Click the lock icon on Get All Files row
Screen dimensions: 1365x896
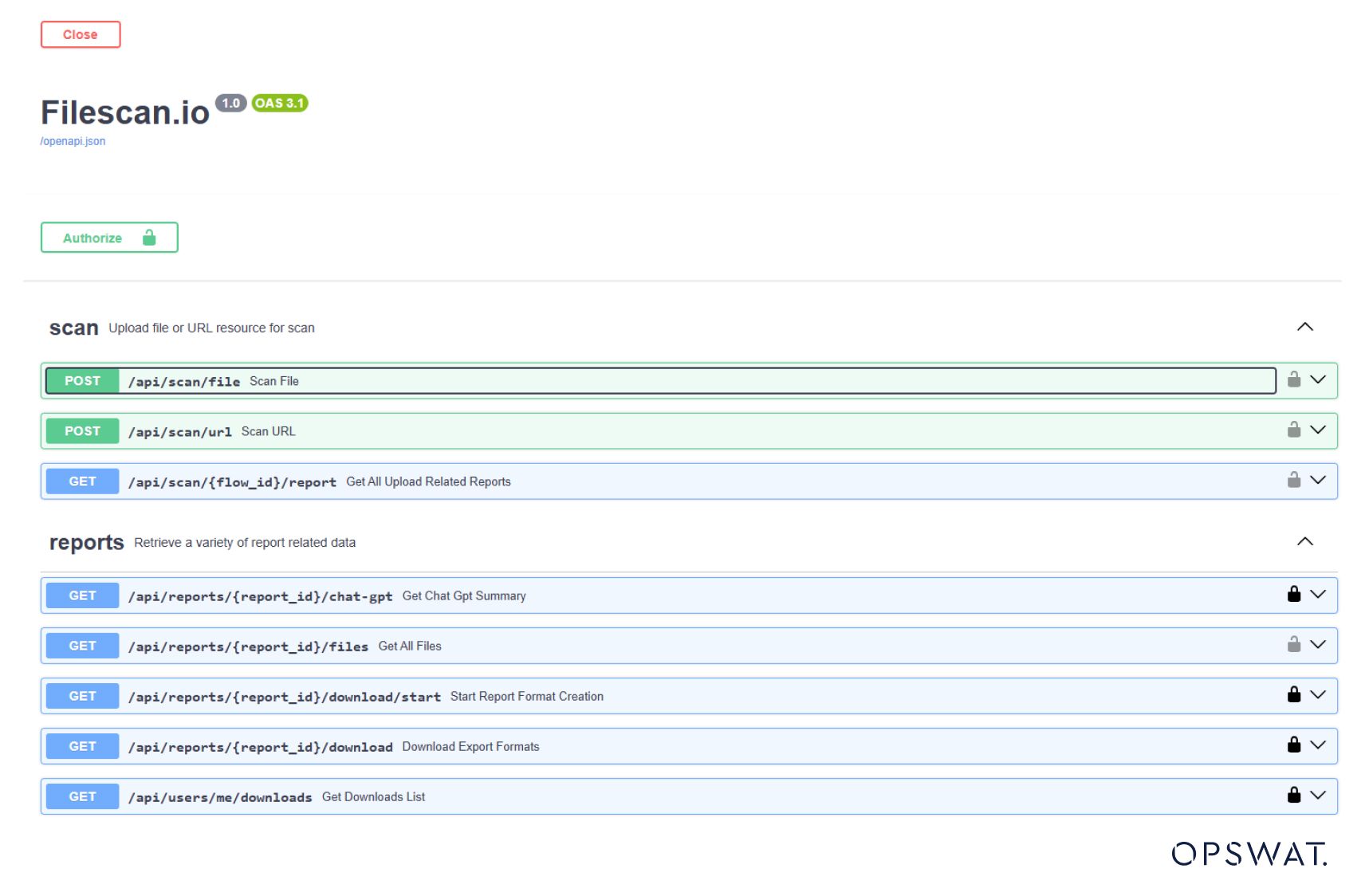click(1293, 645)
